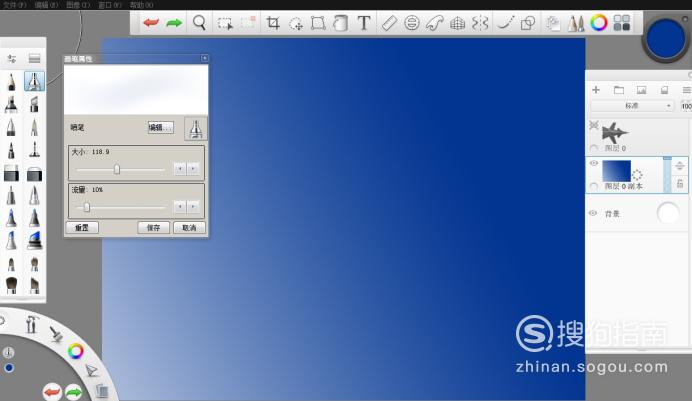
Task: Toggle the Symmetry tool
Action: [x=480, y=22]
